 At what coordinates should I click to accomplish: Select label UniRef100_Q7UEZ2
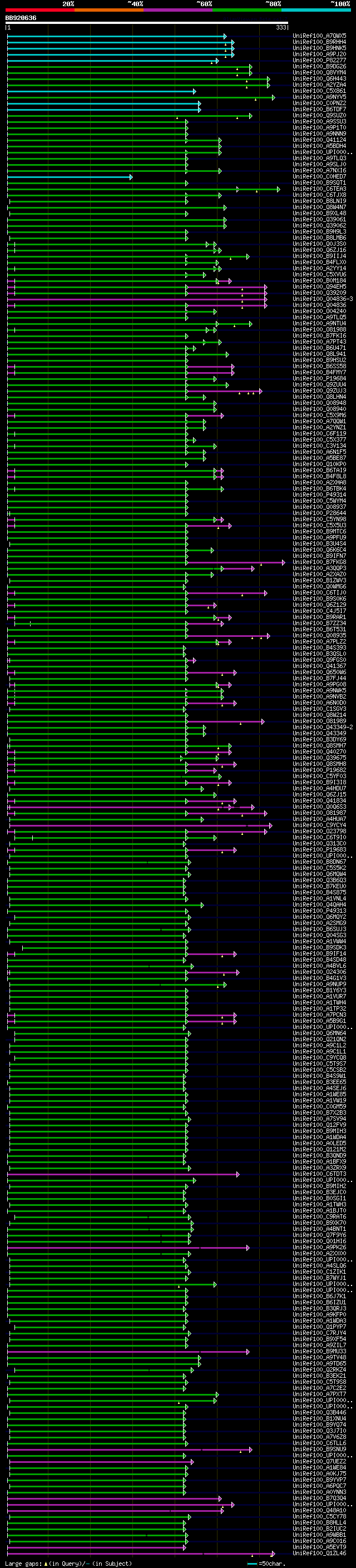(x=319, y=1462)
